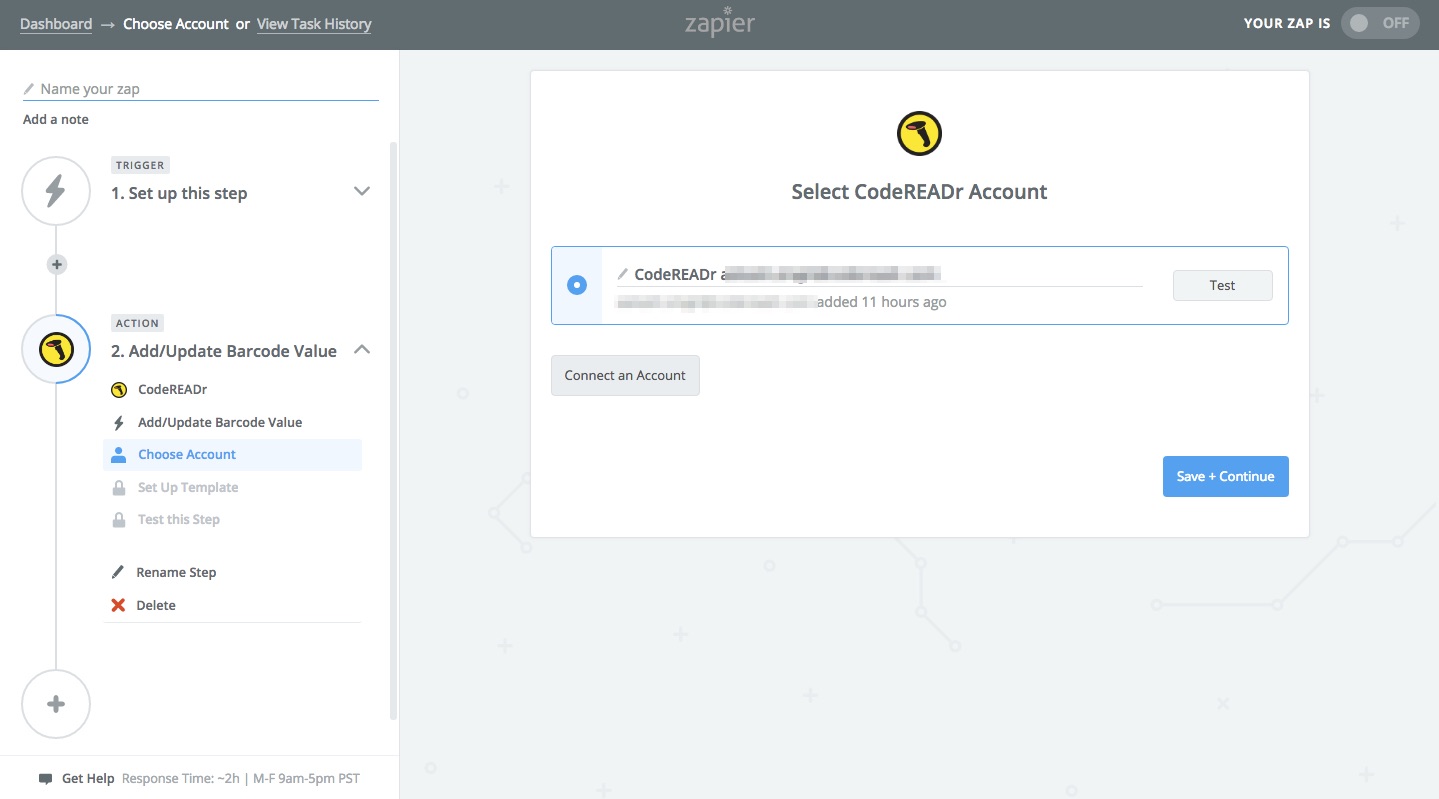Image resolution: width=1439 pixels, height=799 pixels.
Task: Click the Name your zap field
Action: pos(200,89)
